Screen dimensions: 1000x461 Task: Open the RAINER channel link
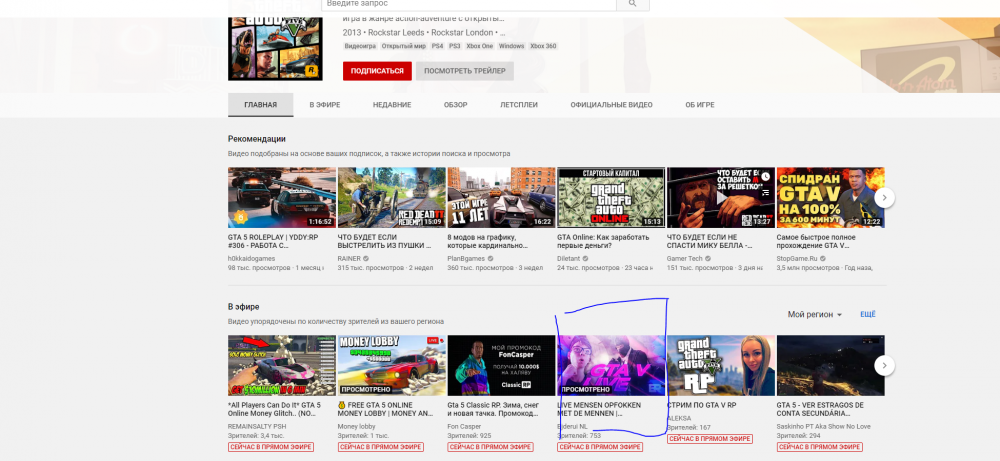pos(350,258)
